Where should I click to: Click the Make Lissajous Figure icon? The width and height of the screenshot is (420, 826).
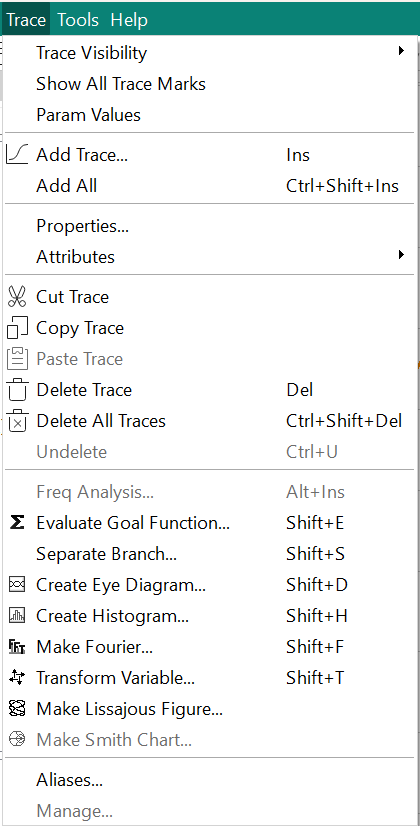click(x=17, y=709)
